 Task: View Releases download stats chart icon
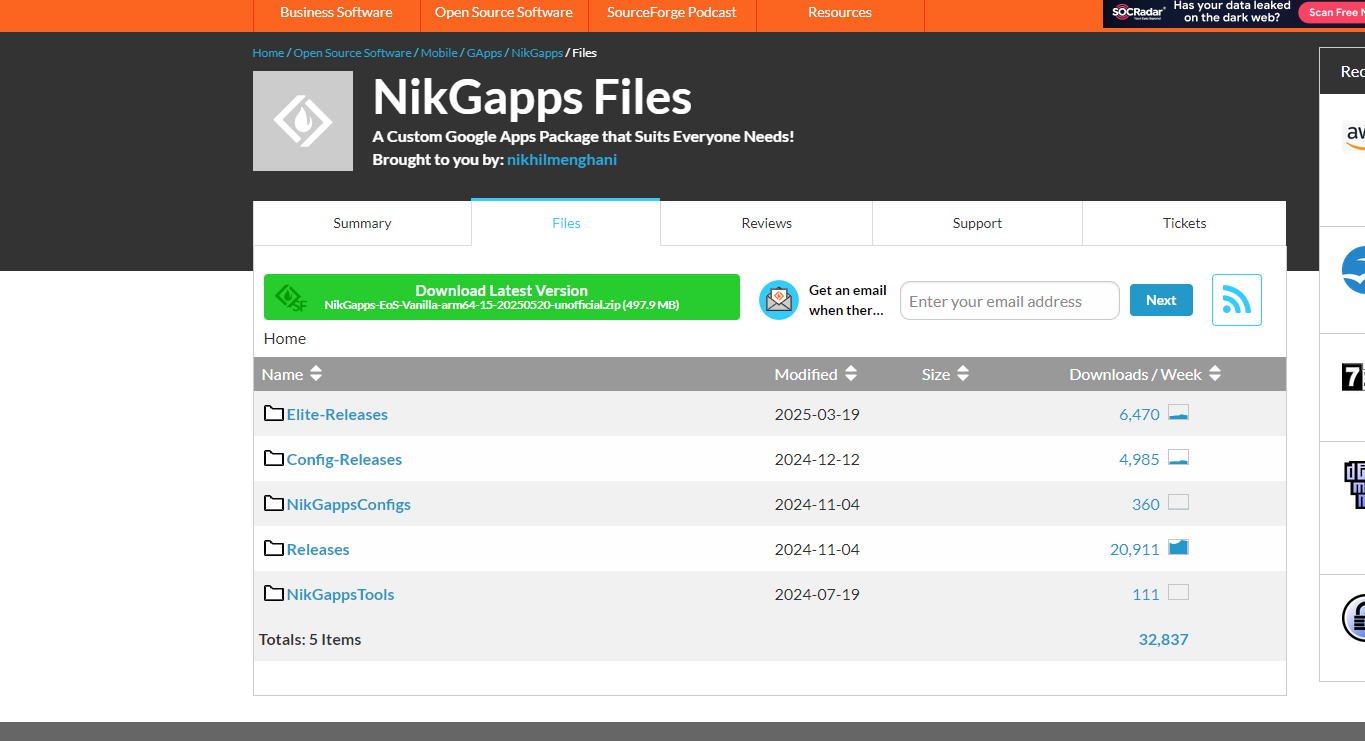click(1178, 548)
